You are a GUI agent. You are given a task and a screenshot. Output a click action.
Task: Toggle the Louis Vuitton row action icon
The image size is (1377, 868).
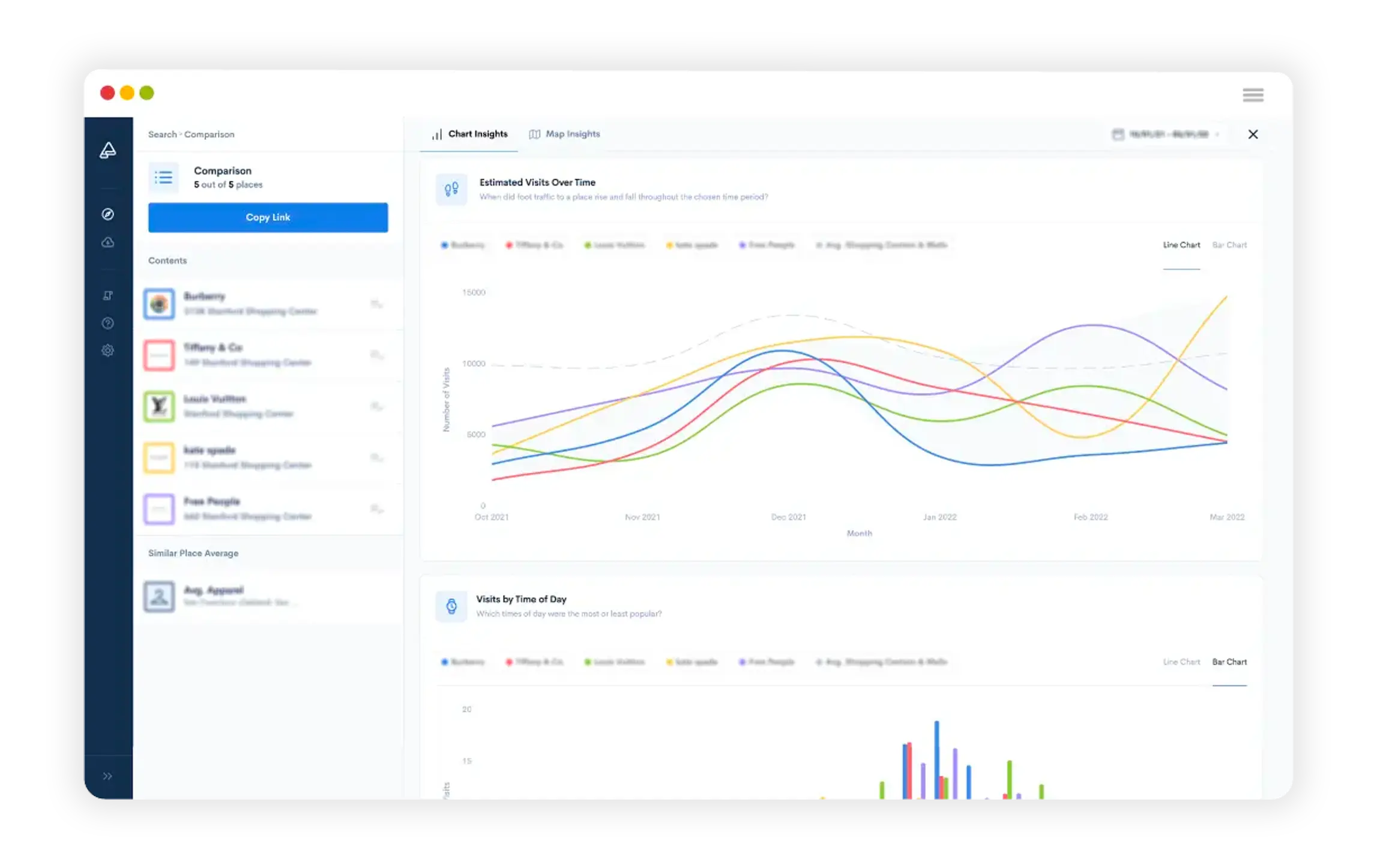point(376,406)
